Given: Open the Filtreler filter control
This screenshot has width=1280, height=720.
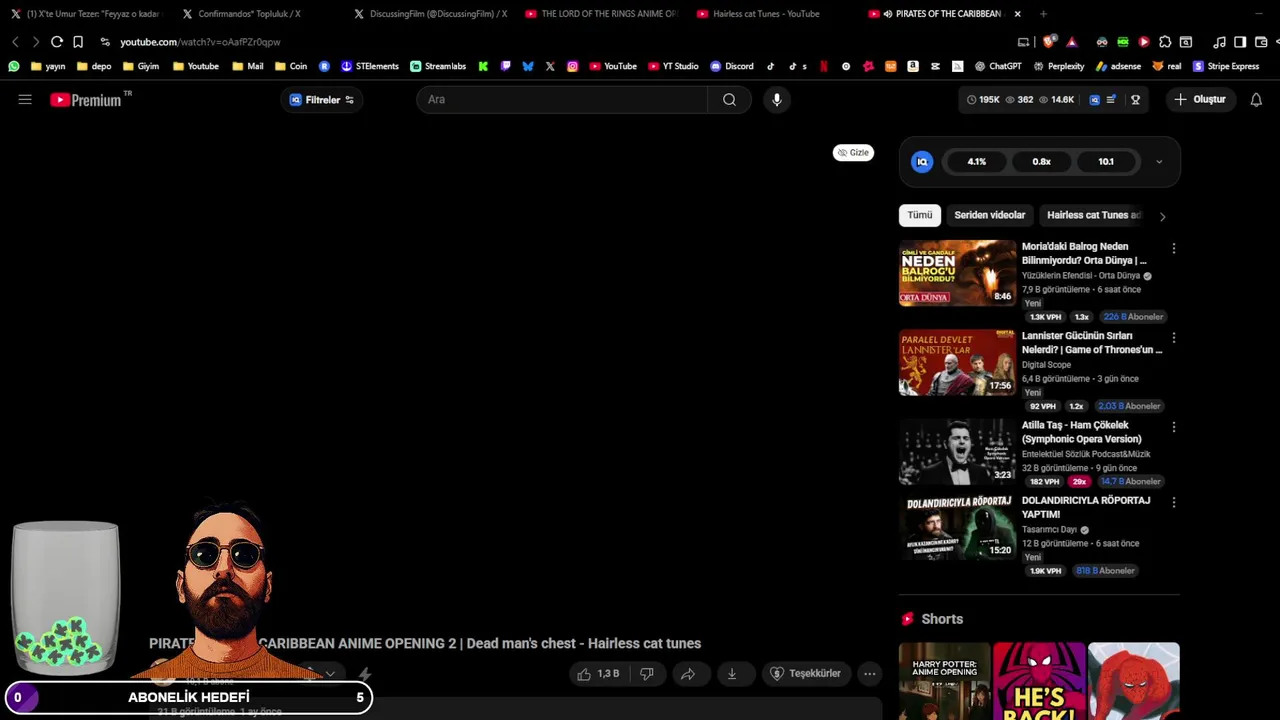Looking at the screenshot, I should (x=322, y=100).
